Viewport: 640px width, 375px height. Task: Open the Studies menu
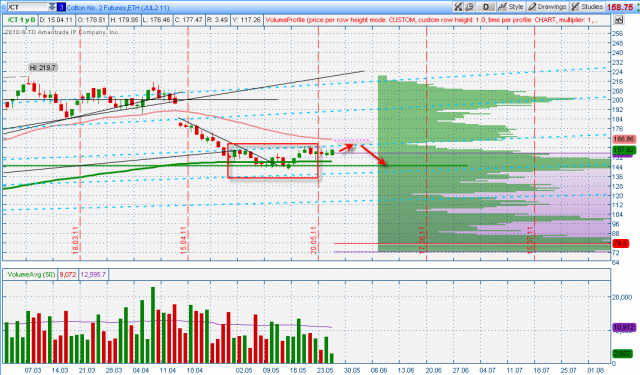[587, 7]
